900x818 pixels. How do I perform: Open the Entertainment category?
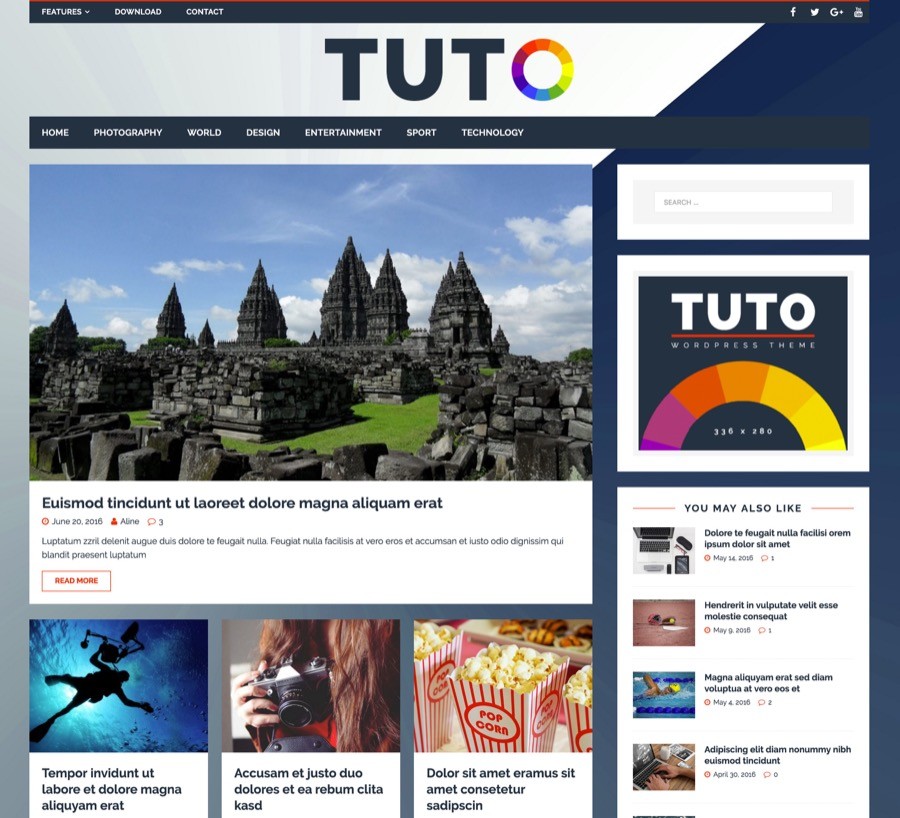pyautogui.click(x=343, y=133)
